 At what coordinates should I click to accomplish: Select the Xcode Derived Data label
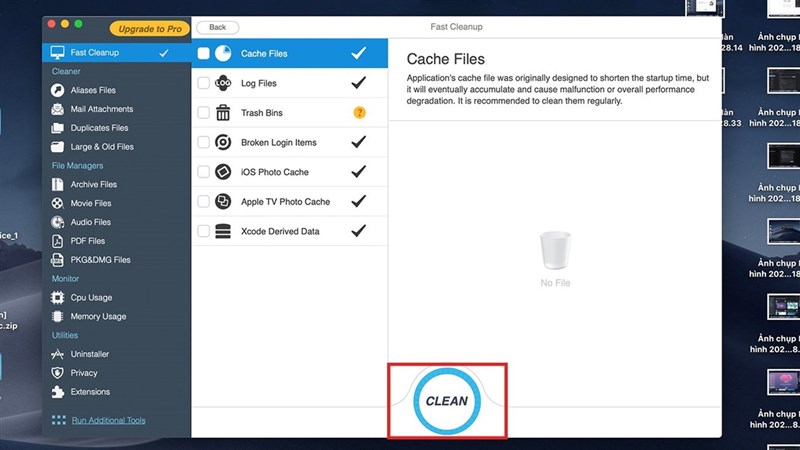coord(280,231)
